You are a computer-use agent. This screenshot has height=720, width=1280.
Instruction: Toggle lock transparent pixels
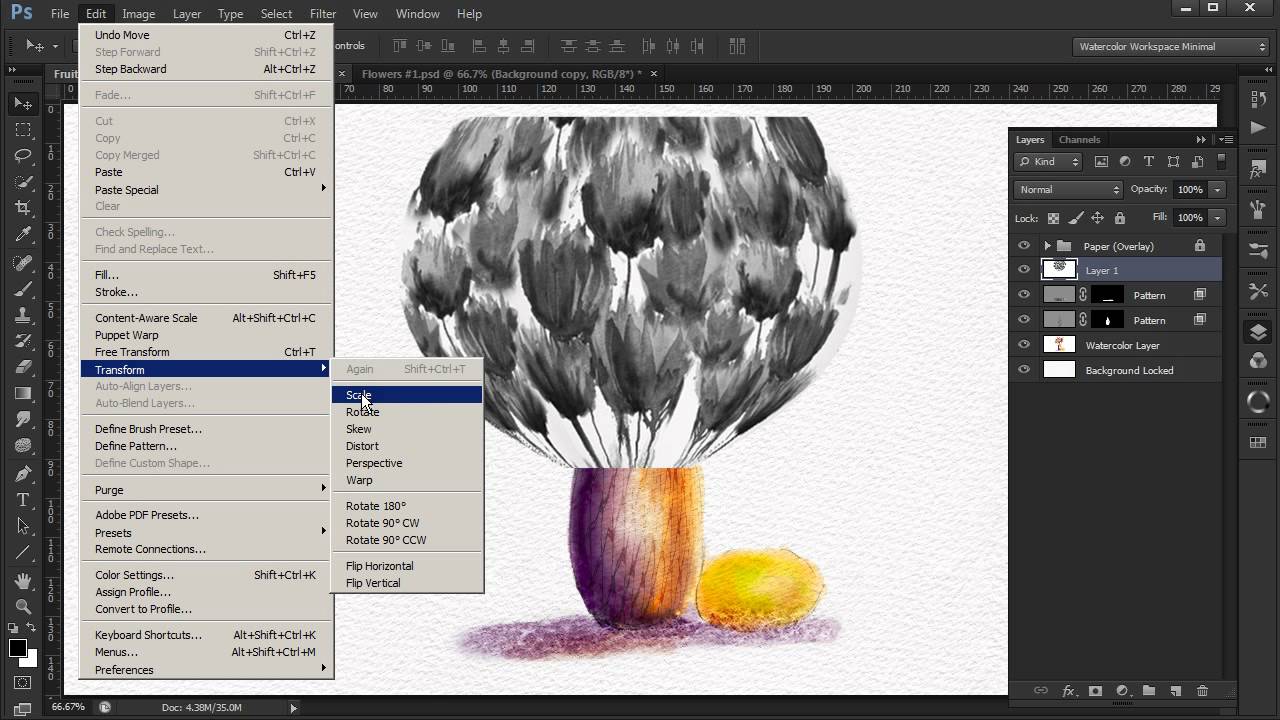[1053, 218]
